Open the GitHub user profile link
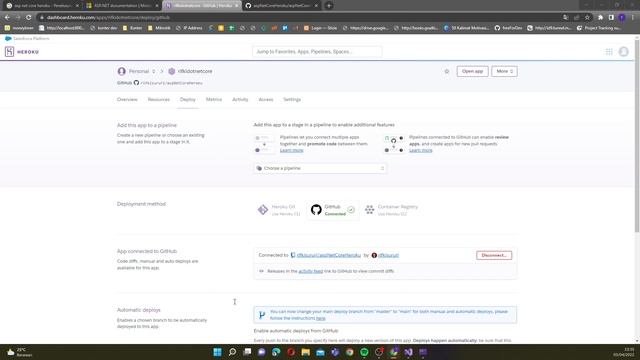 (x=388, y=255)
